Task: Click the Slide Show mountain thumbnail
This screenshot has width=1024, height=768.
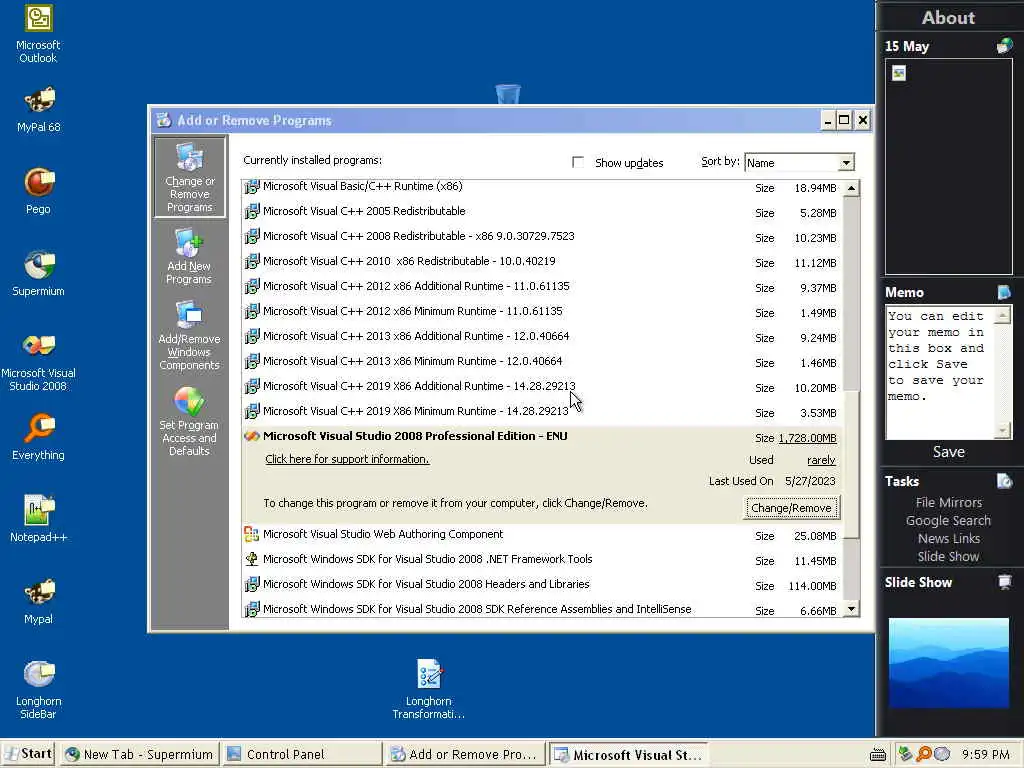Action: (x=948, y=662)
